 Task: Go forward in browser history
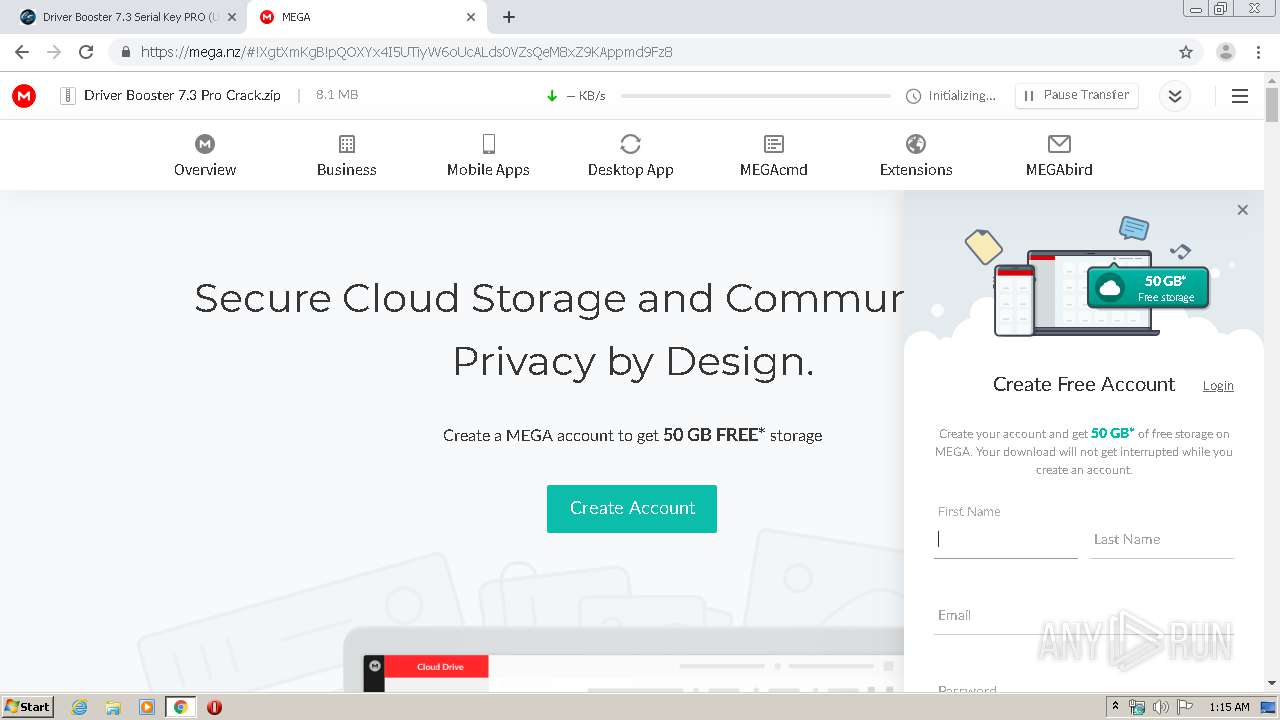[x=54, y=52]
